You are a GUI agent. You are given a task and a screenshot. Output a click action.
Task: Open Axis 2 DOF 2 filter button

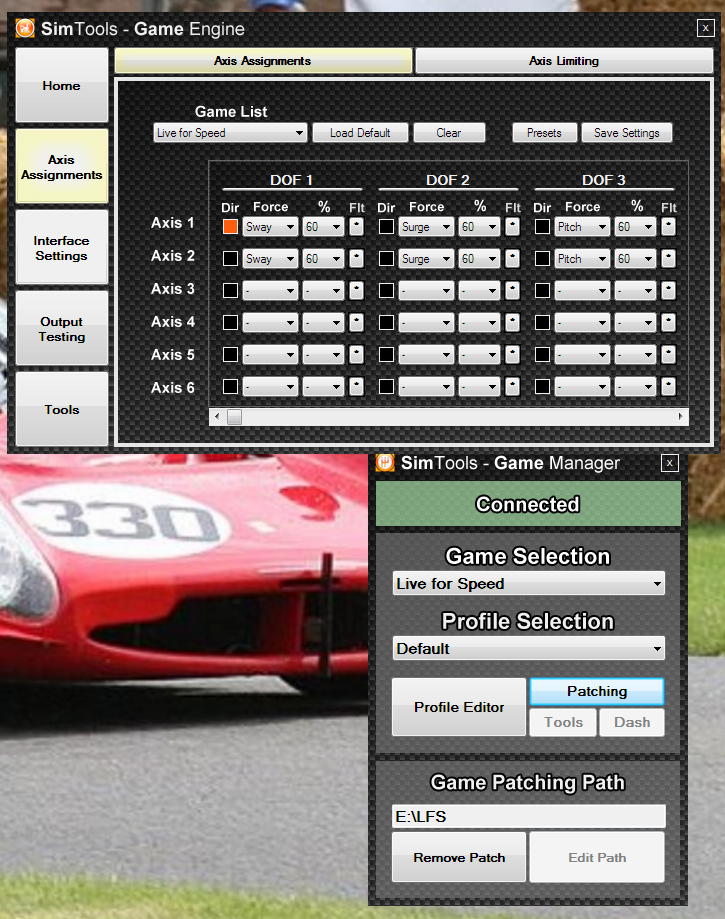coord(512,259)
